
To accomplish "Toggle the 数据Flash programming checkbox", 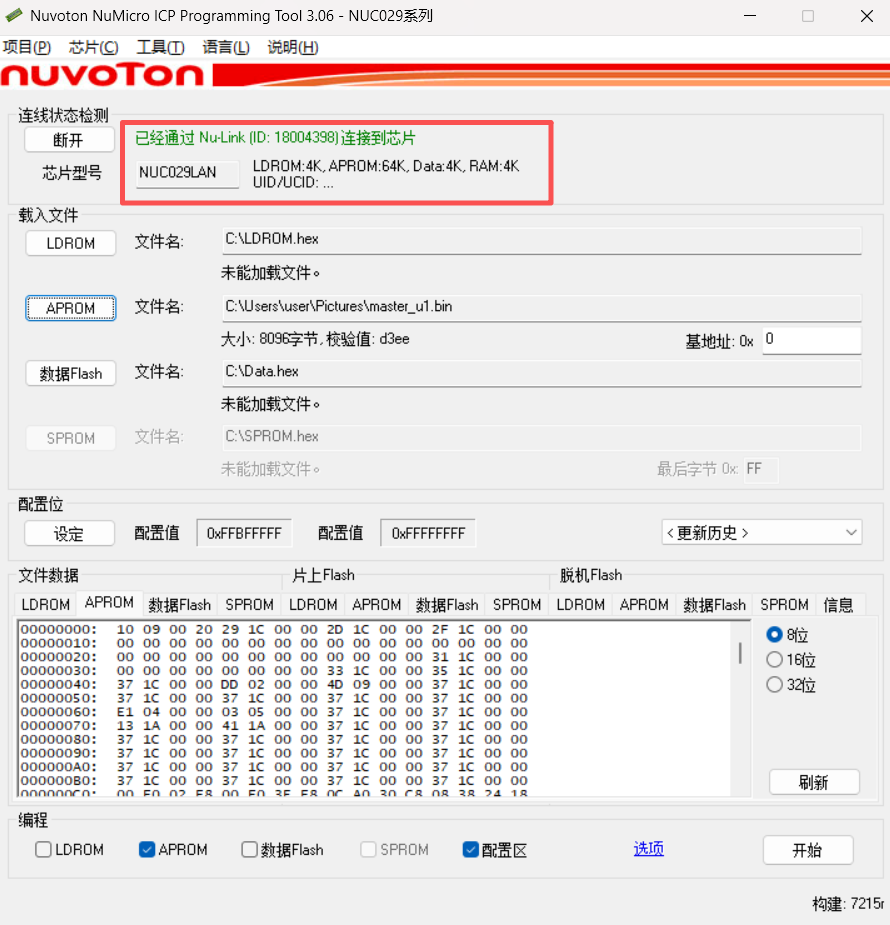I will click(250, 850).
